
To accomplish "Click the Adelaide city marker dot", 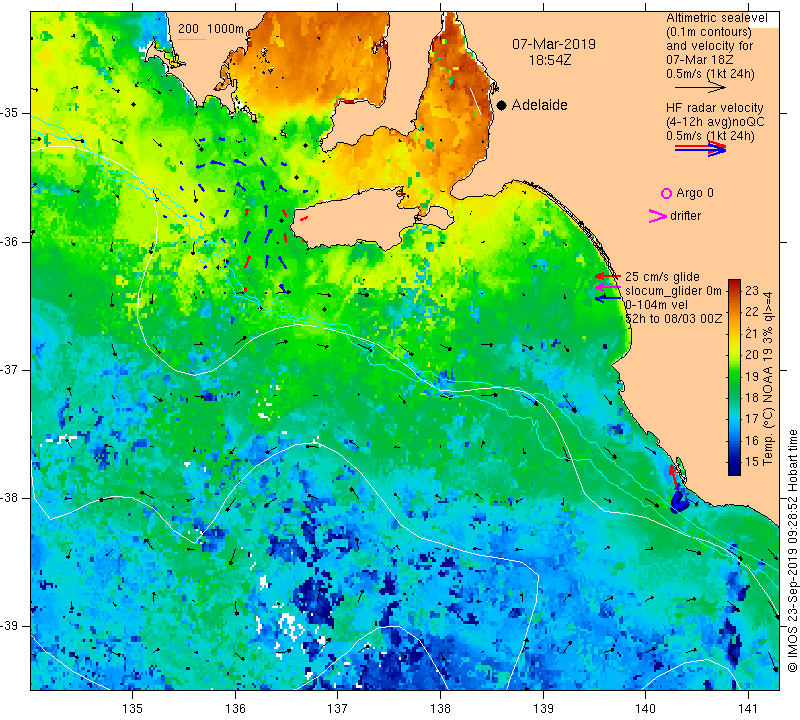I will point(502,105).
